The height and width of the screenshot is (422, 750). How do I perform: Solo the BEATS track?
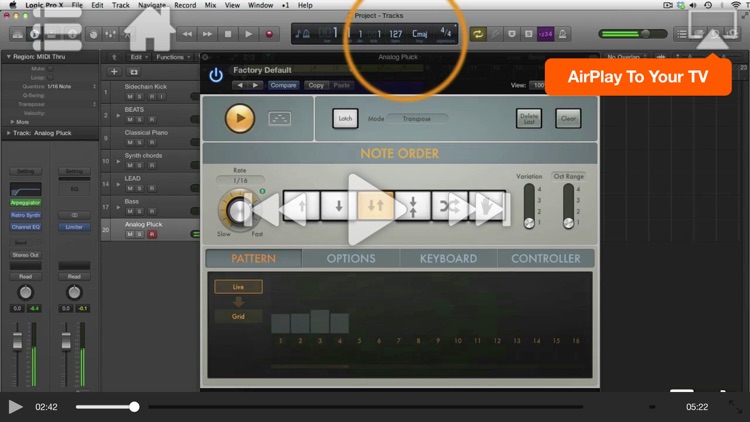[140, 120]
